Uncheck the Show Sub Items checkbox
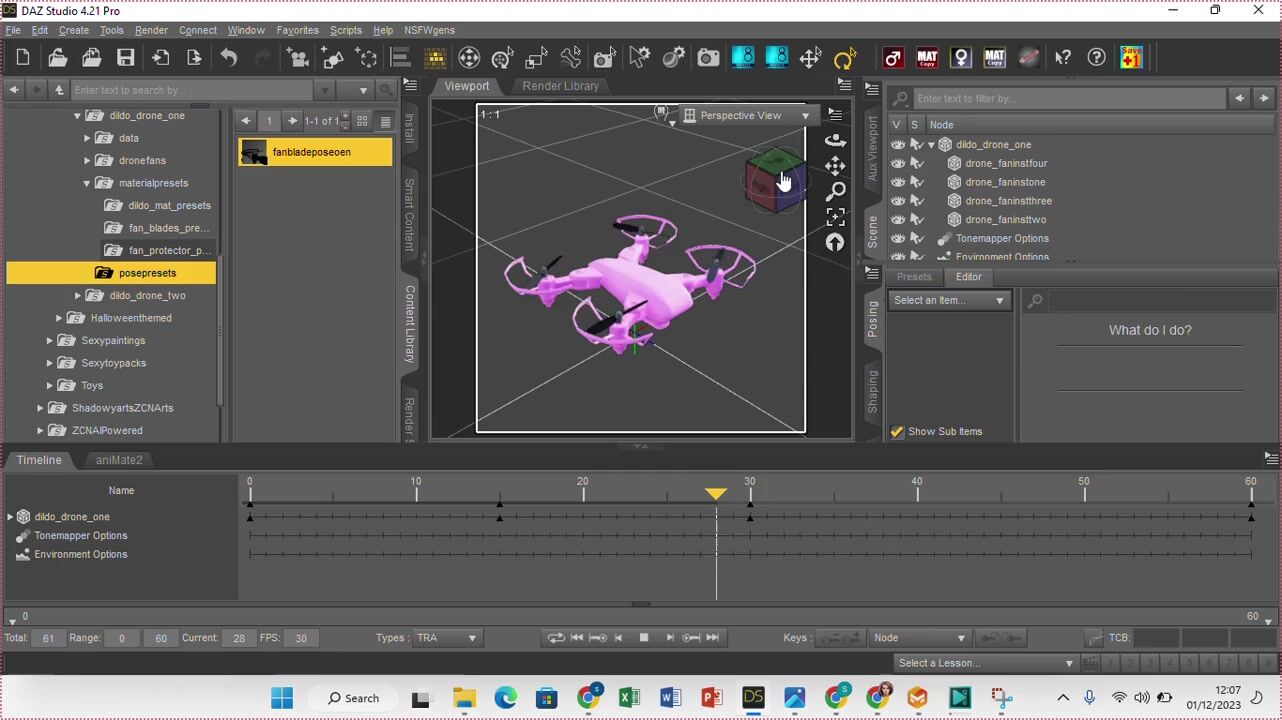 pos(897,432)
